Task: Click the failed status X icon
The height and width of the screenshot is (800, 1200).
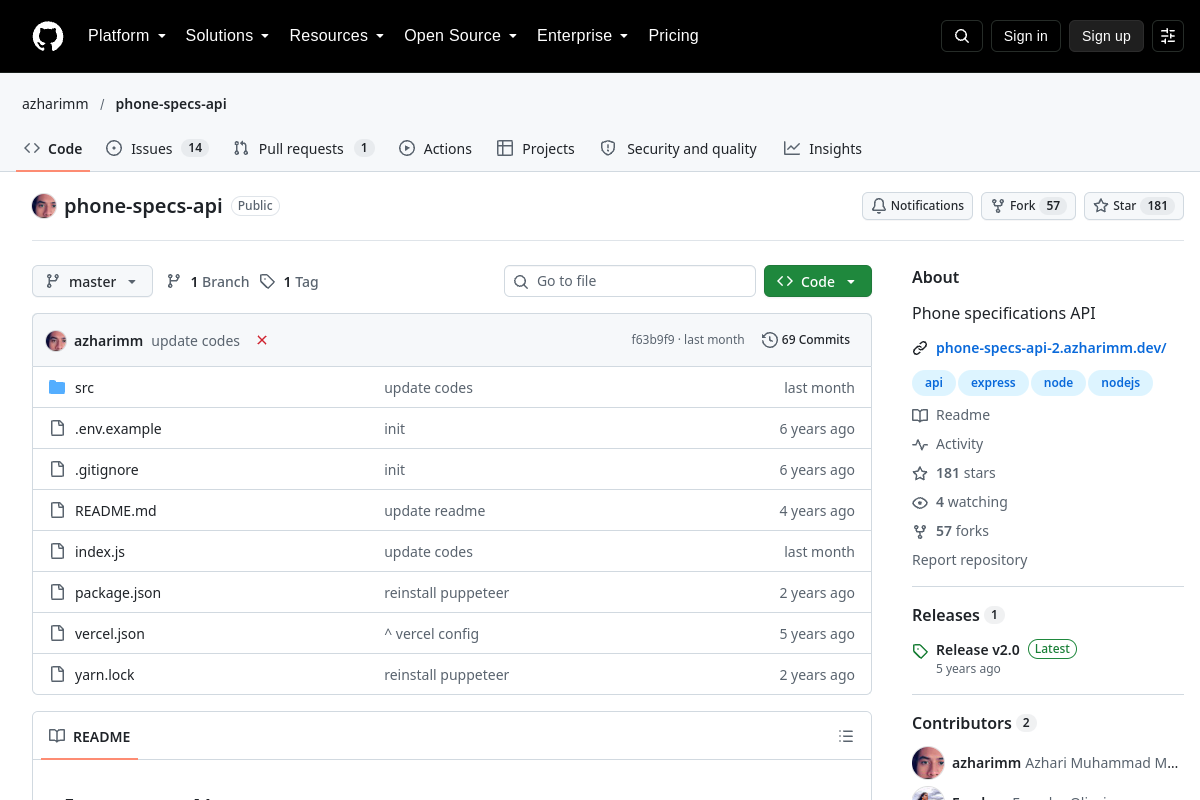Action: point(262,340)
